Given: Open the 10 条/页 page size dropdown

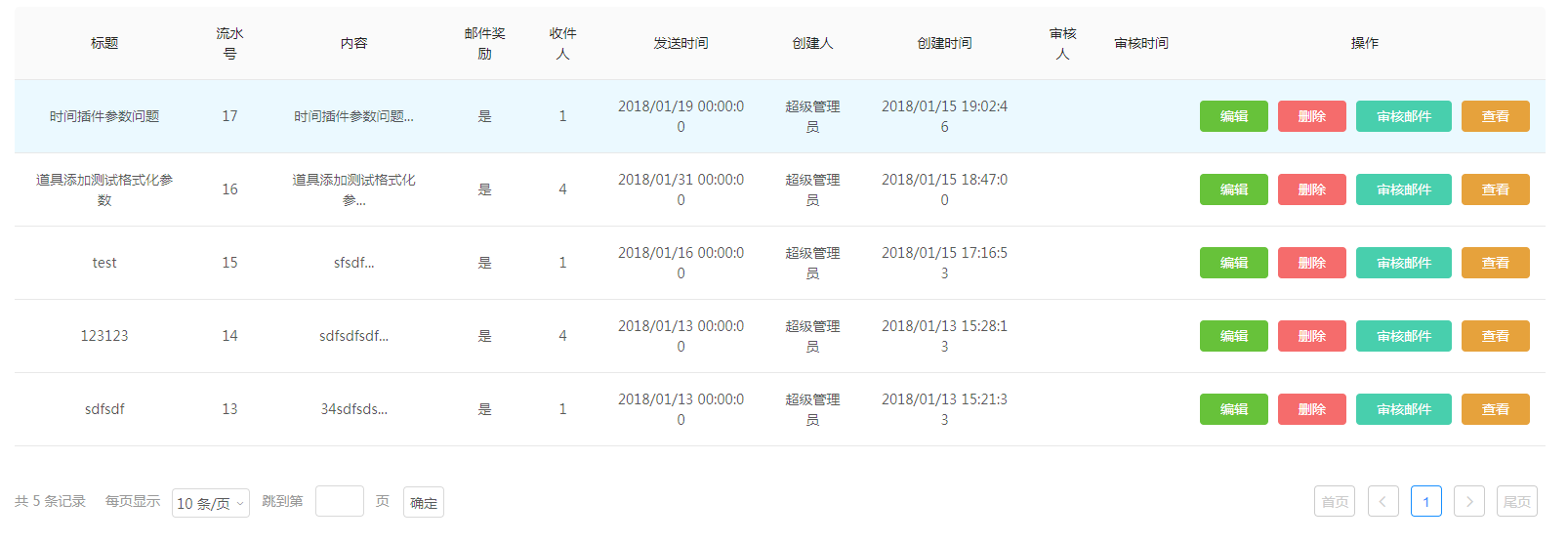Looking at the screenshot, I should pyautogui.click(x=211, y=503).
